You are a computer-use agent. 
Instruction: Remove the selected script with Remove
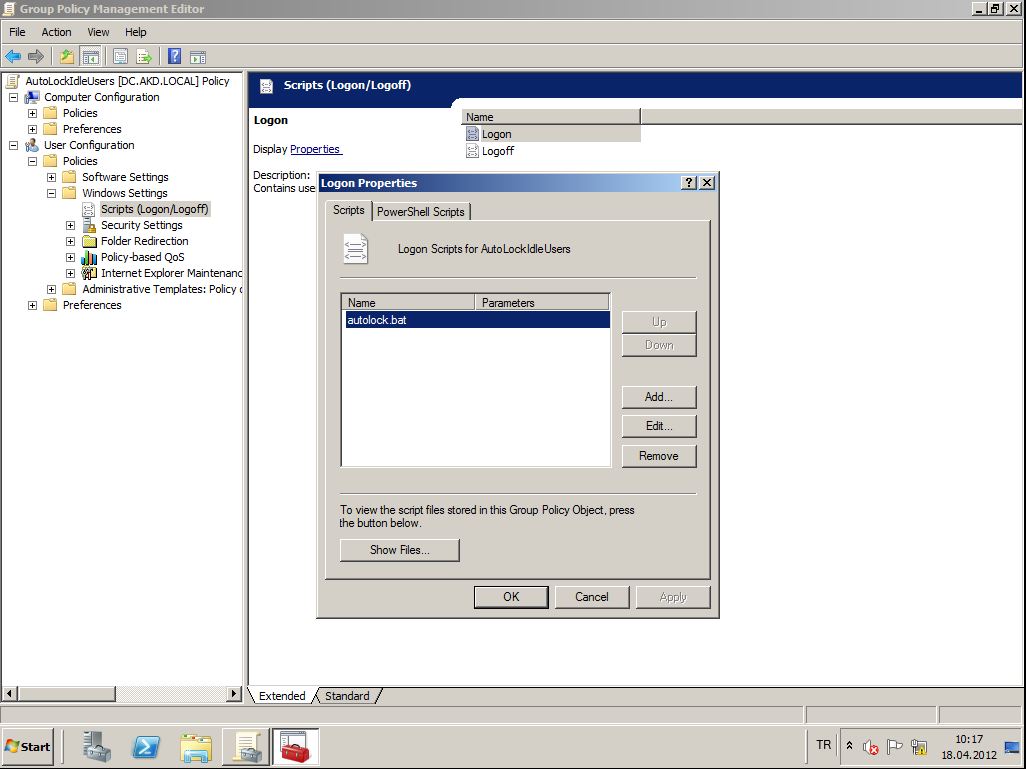tap(658, 456)
